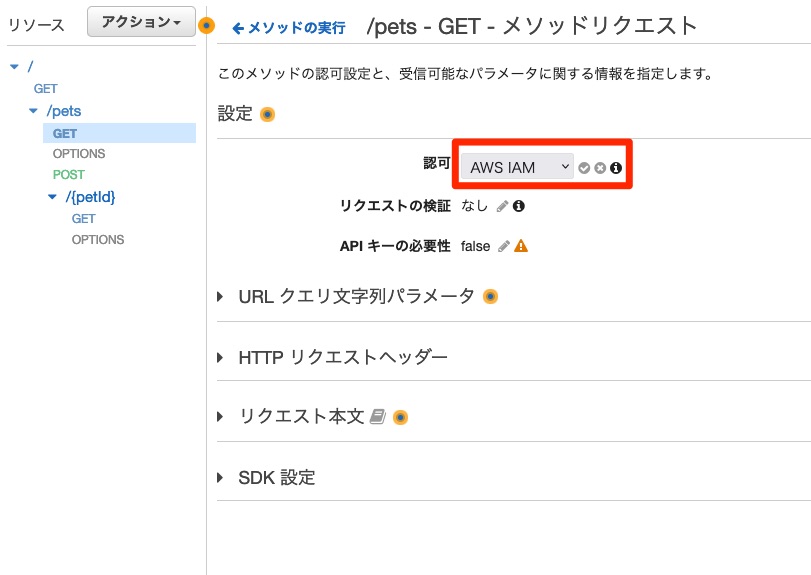Open the /{petId} resource

point(91,197)
